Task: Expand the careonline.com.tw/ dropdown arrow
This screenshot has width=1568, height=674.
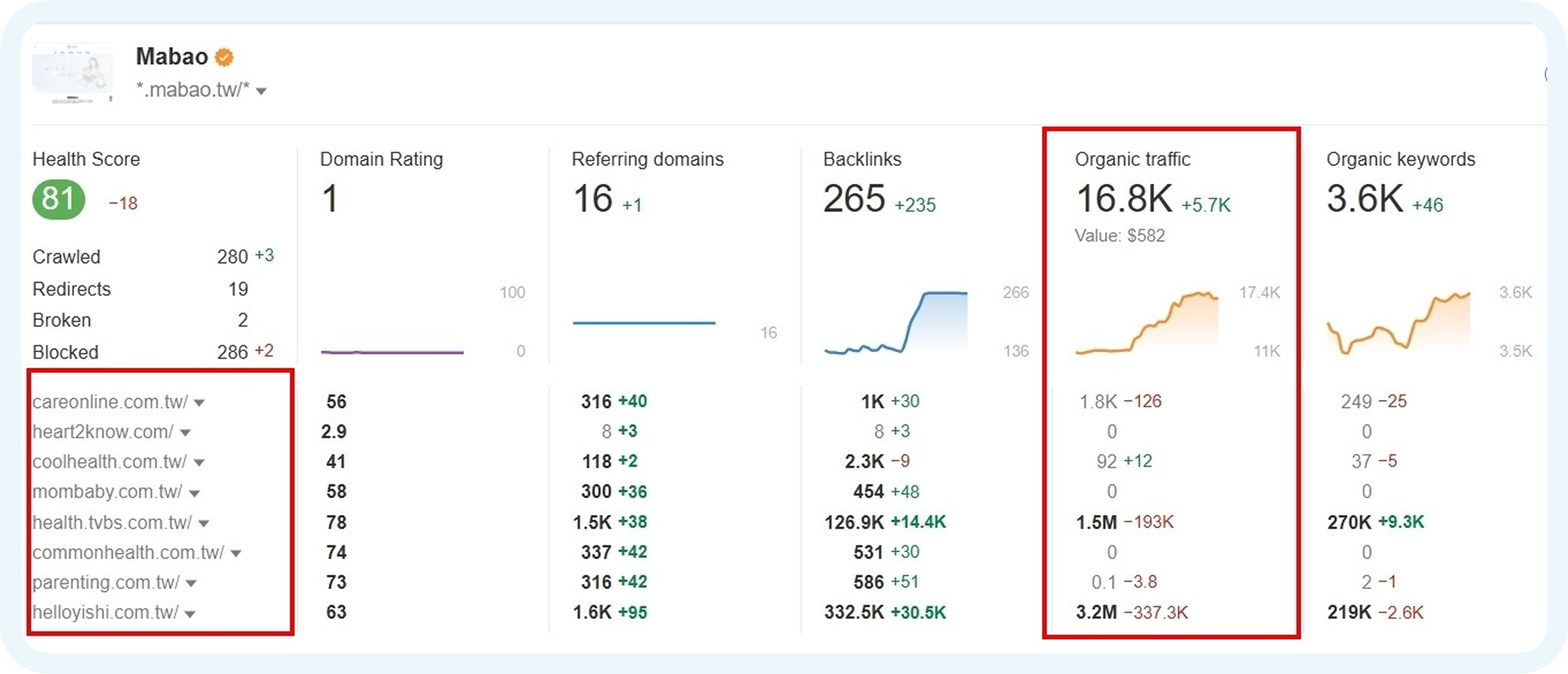Action: (x=199, y=403)
